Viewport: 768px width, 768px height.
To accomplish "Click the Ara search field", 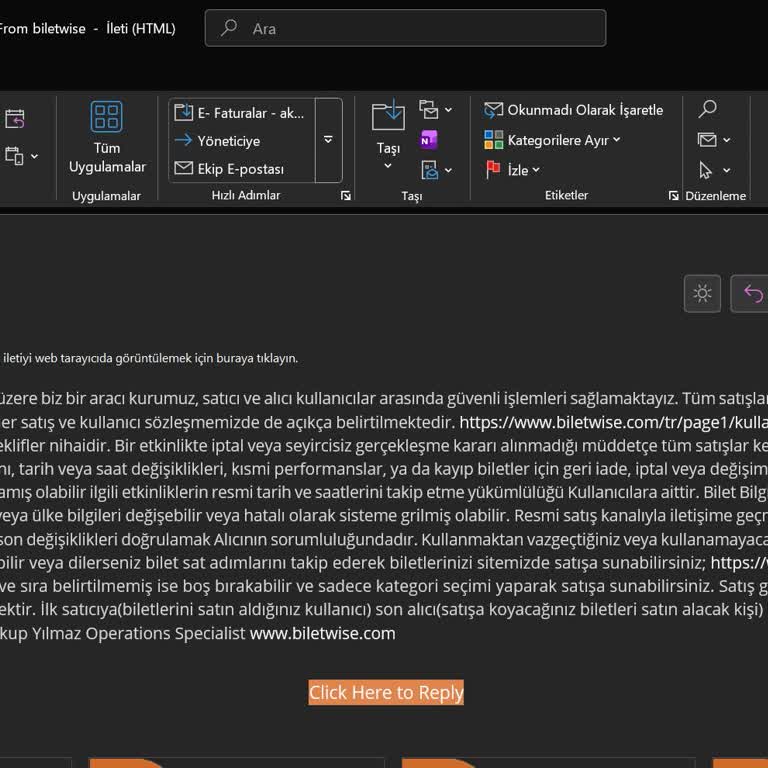I will click(405, 28).
